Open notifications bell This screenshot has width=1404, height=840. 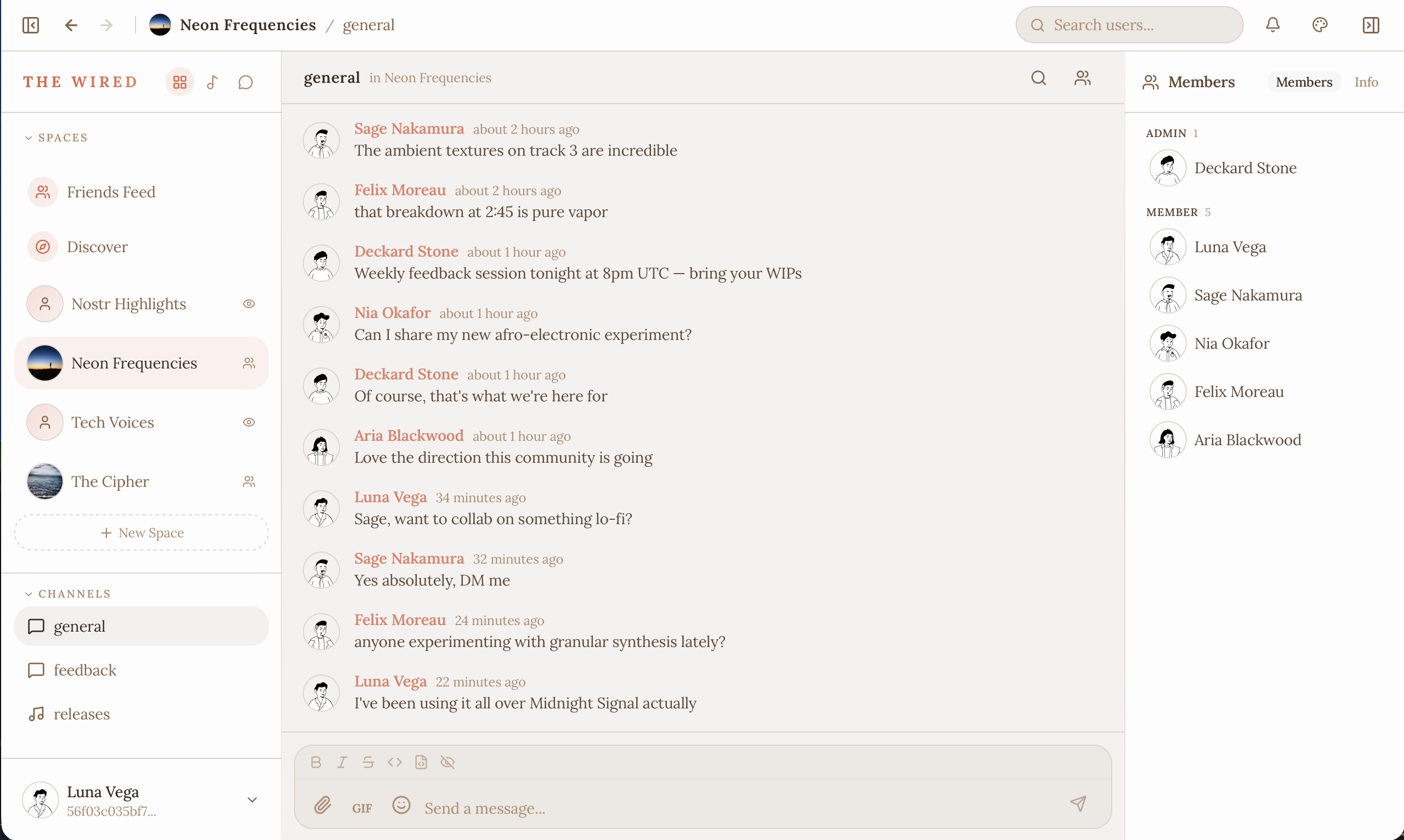point(1273,25)
